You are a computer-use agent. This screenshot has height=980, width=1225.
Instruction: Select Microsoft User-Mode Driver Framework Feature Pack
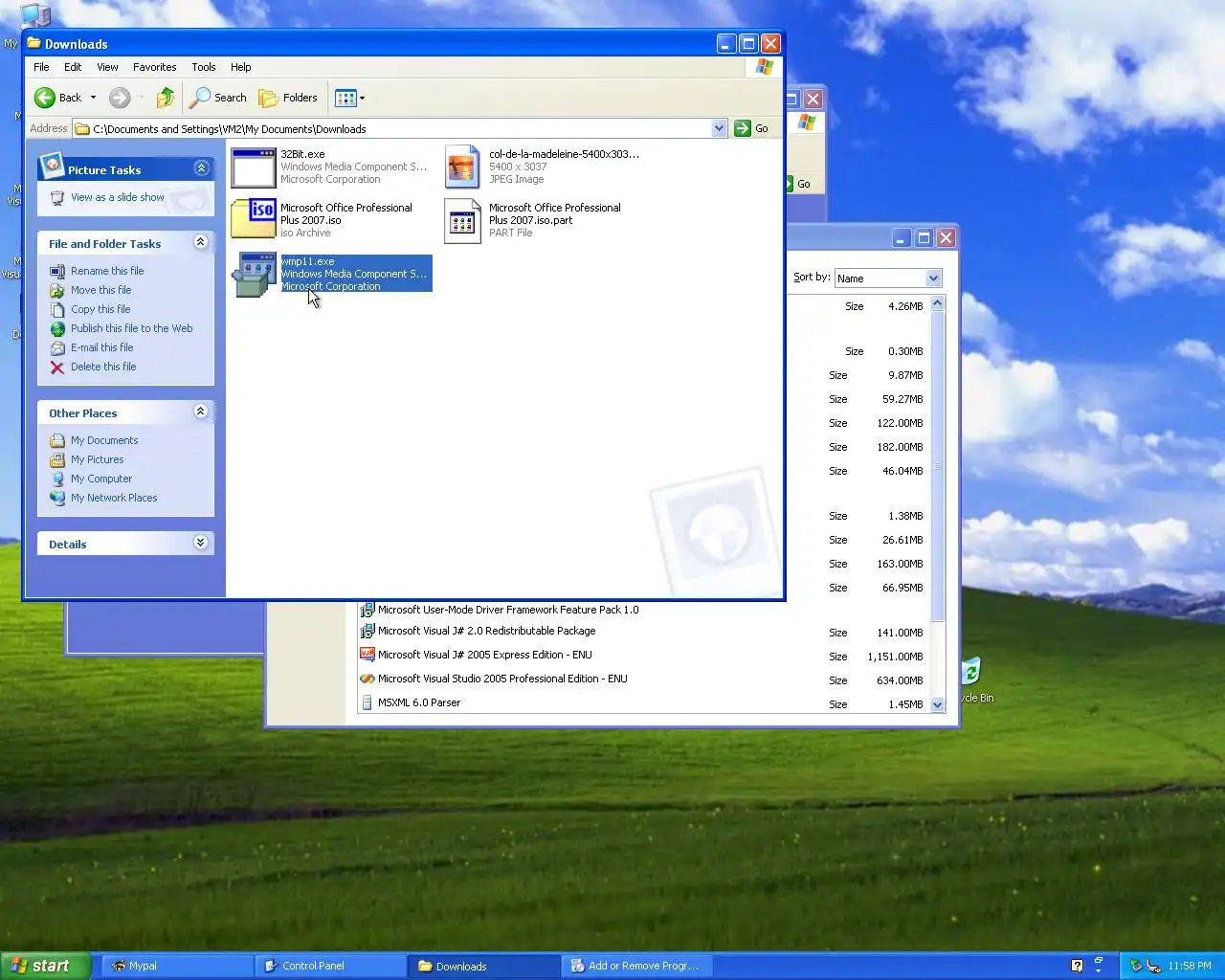pyautogui.click(x=507, y=610)
